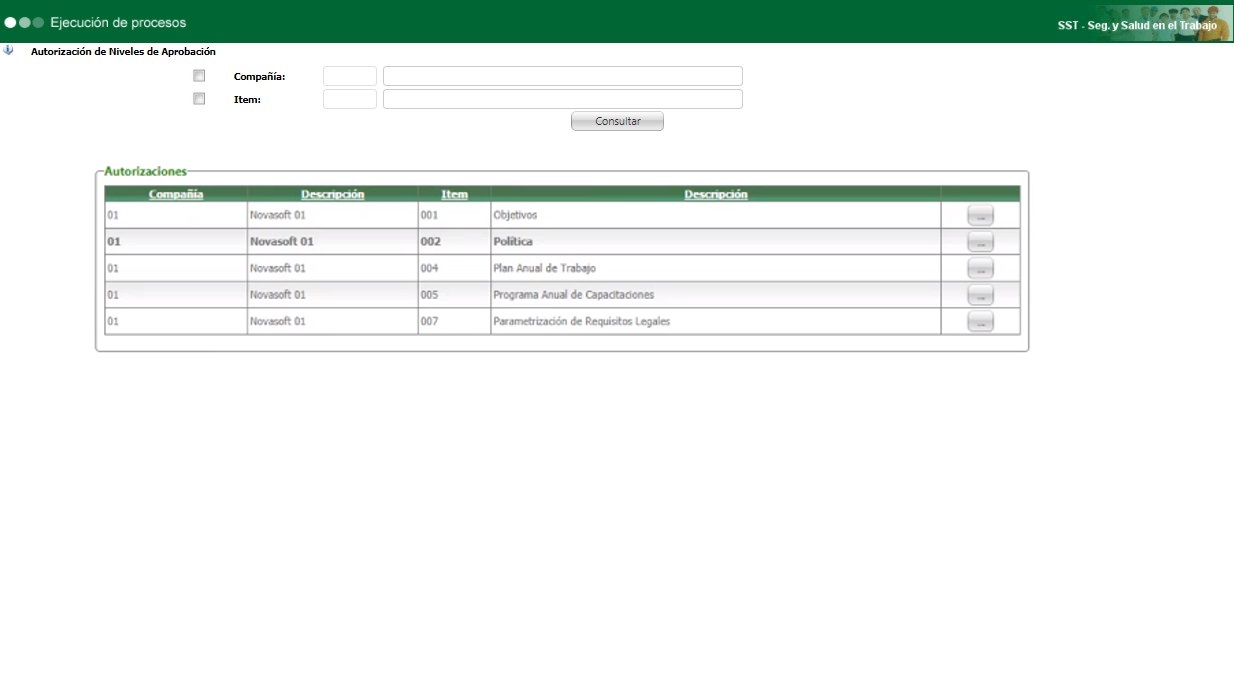
Task: Open details button for the Objetivos row
Action: (x=980, y=215)
